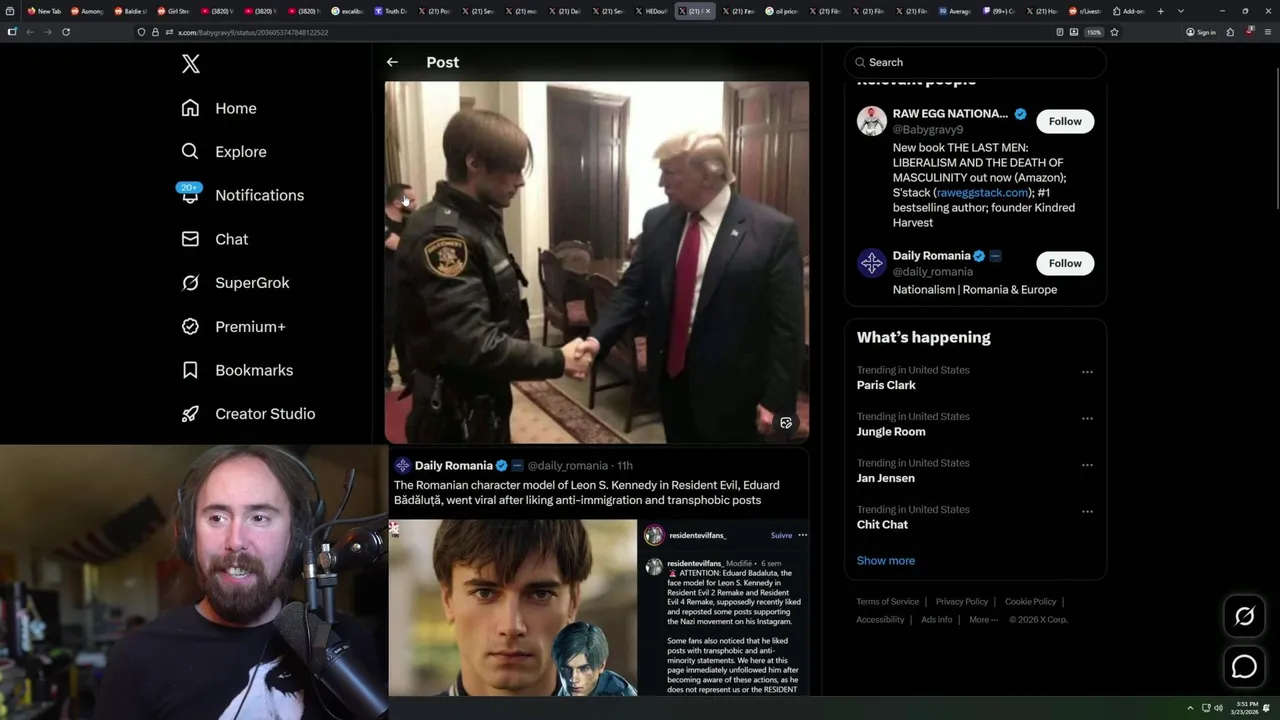Open Home from sidebar
Screen dimensions: 1280x720
tap(219, 108)
